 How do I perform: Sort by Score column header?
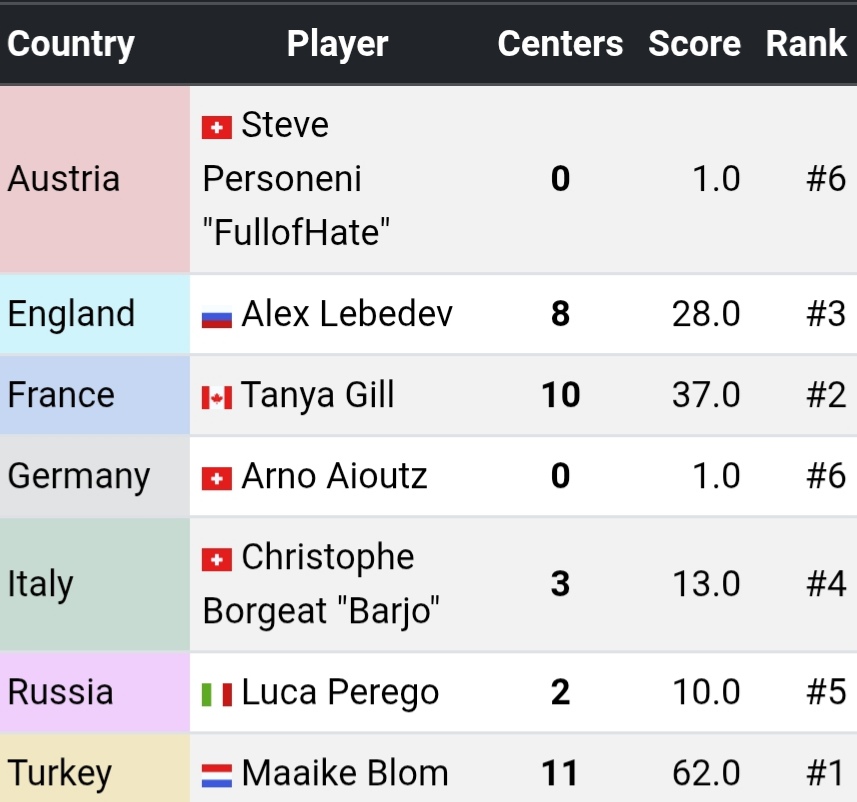pyautogui.click(x=694, y=44)
